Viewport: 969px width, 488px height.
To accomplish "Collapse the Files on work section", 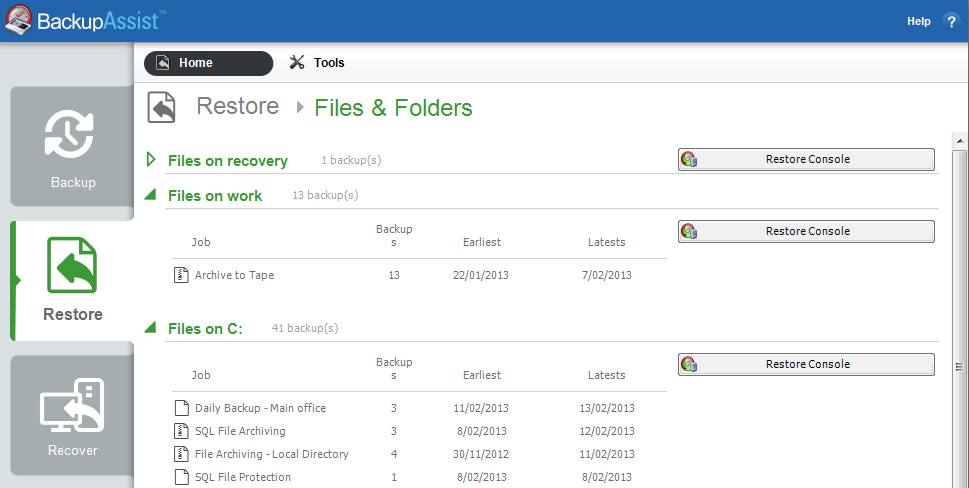I will pyautogui.click(x=151, y=195).
